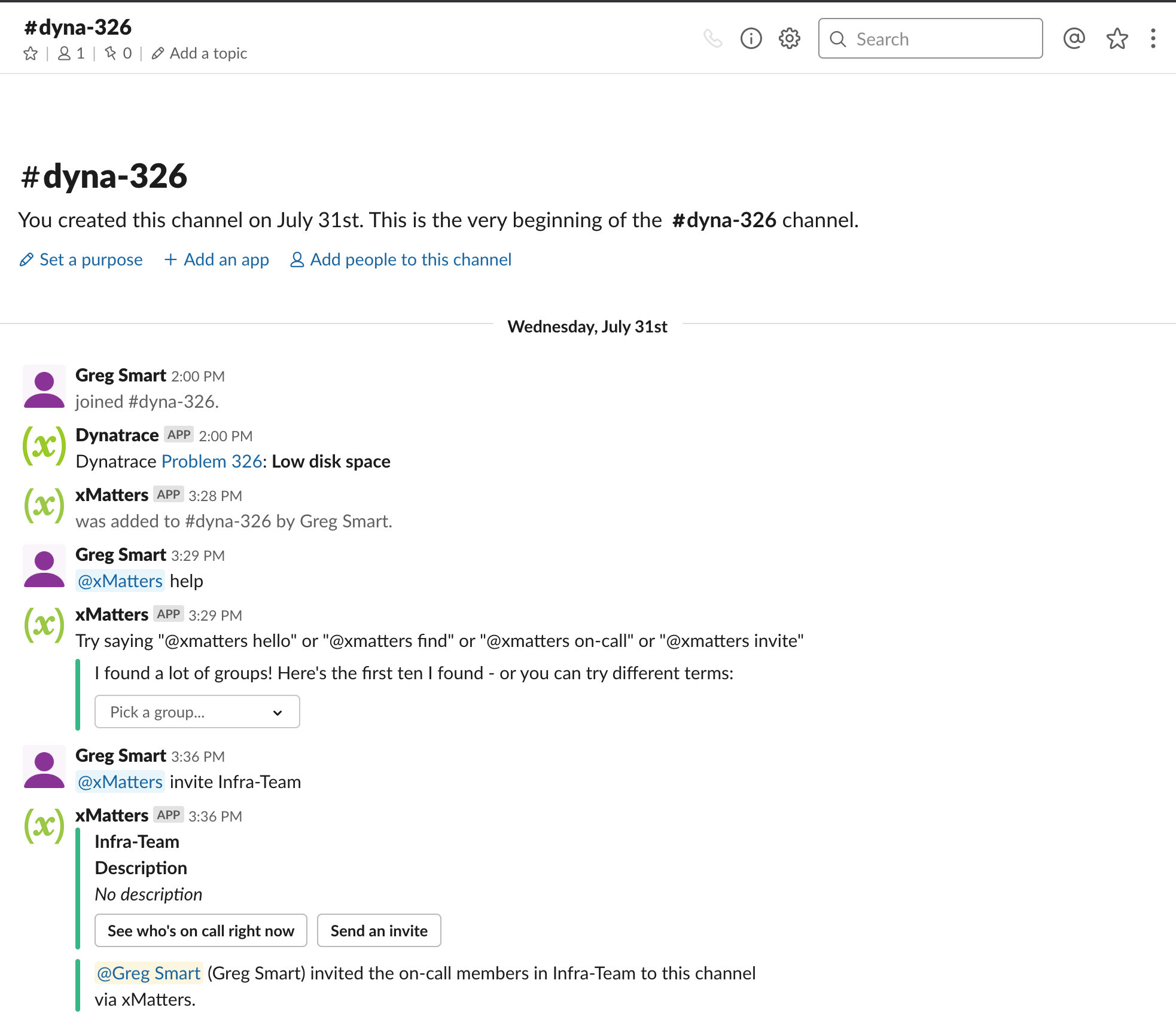Click the plus icon beside Add an app
The image size is (1176, 1032).
point(170,259)
